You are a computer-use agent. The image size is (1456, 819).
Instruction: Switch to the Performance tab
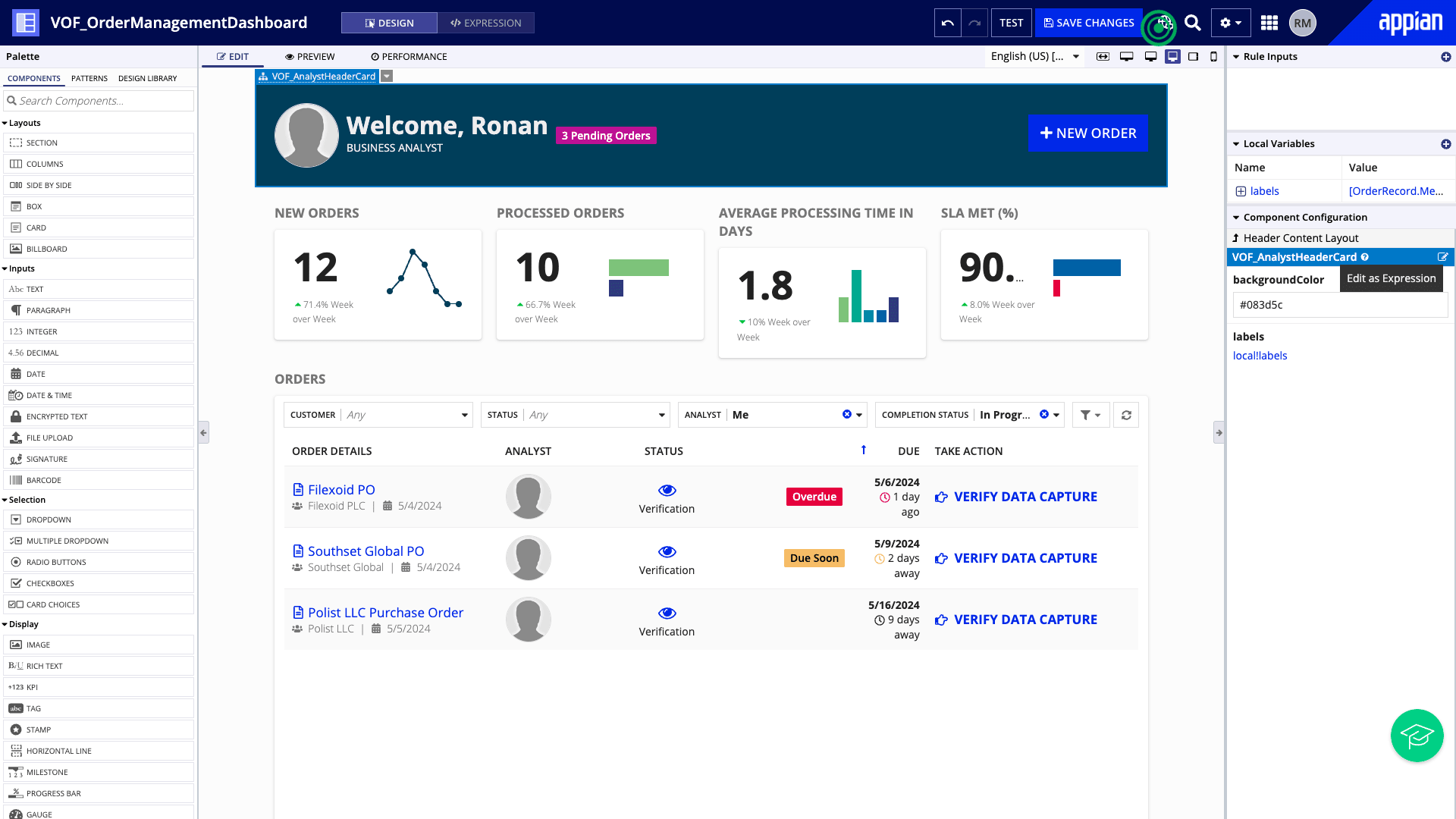point(409,57)
